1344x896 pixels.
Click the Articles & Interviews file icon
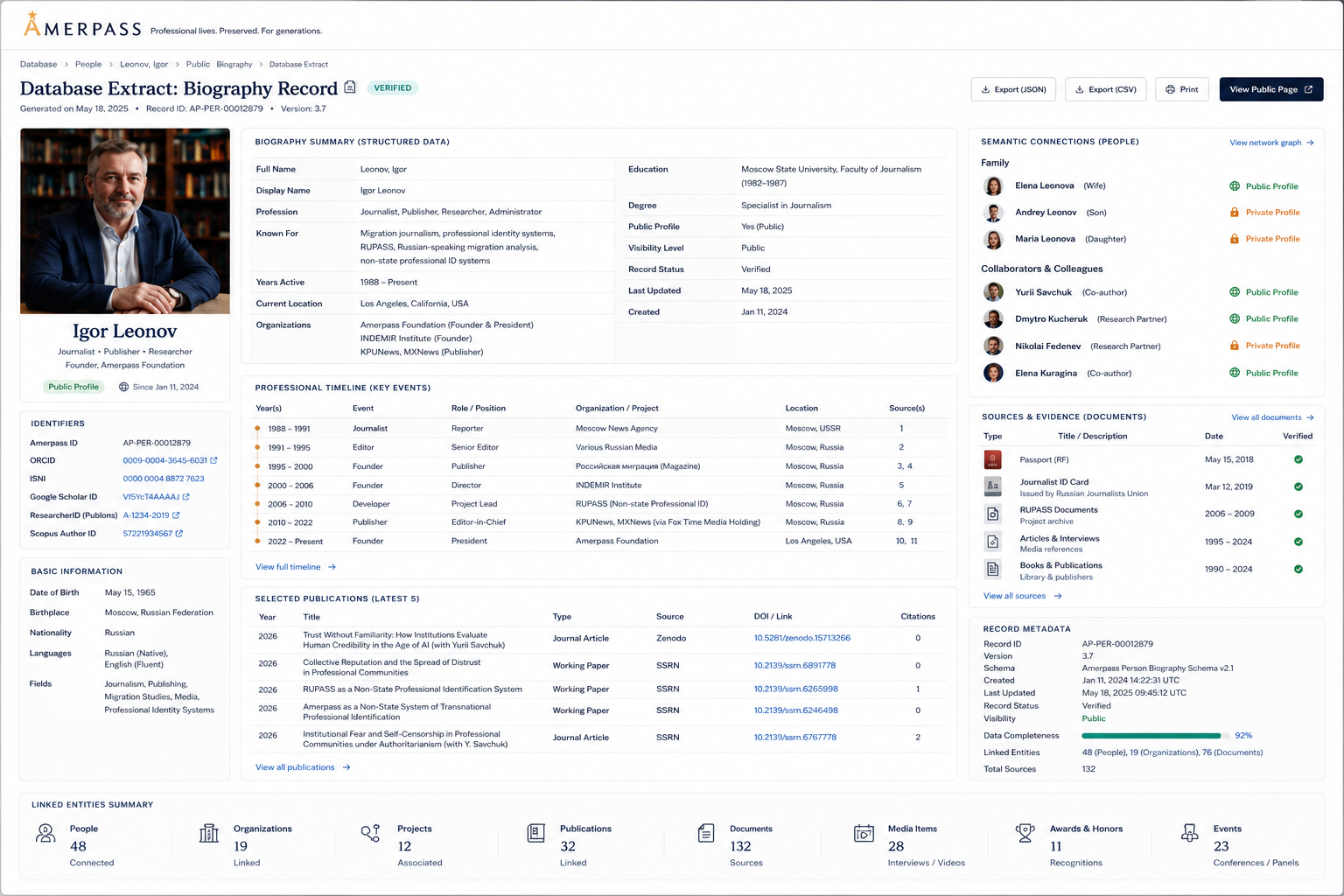click(x=993, y=542)
